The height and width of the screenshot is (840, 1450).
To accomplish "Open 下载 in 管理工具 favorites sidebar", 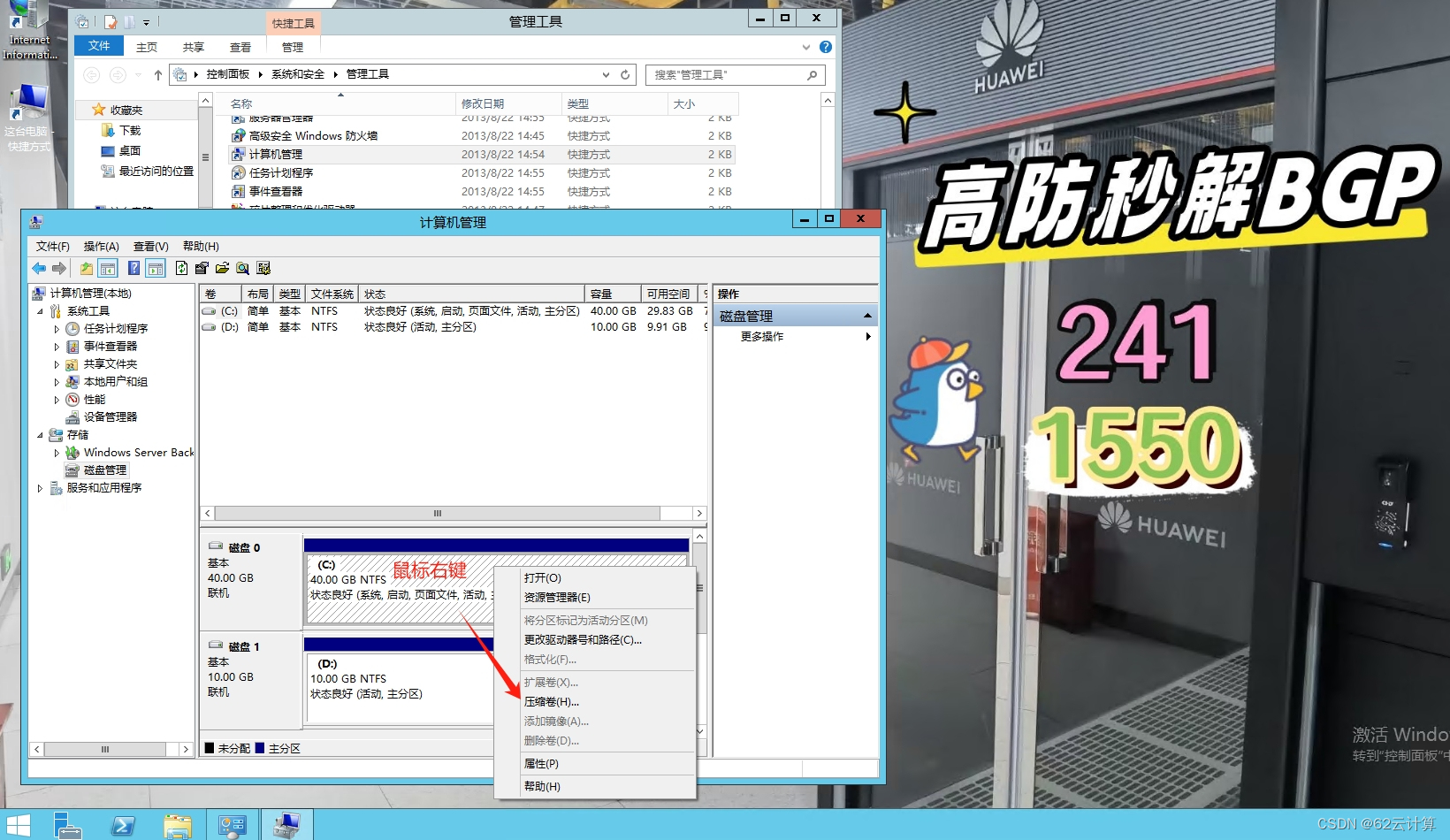I will pos(130,130).
